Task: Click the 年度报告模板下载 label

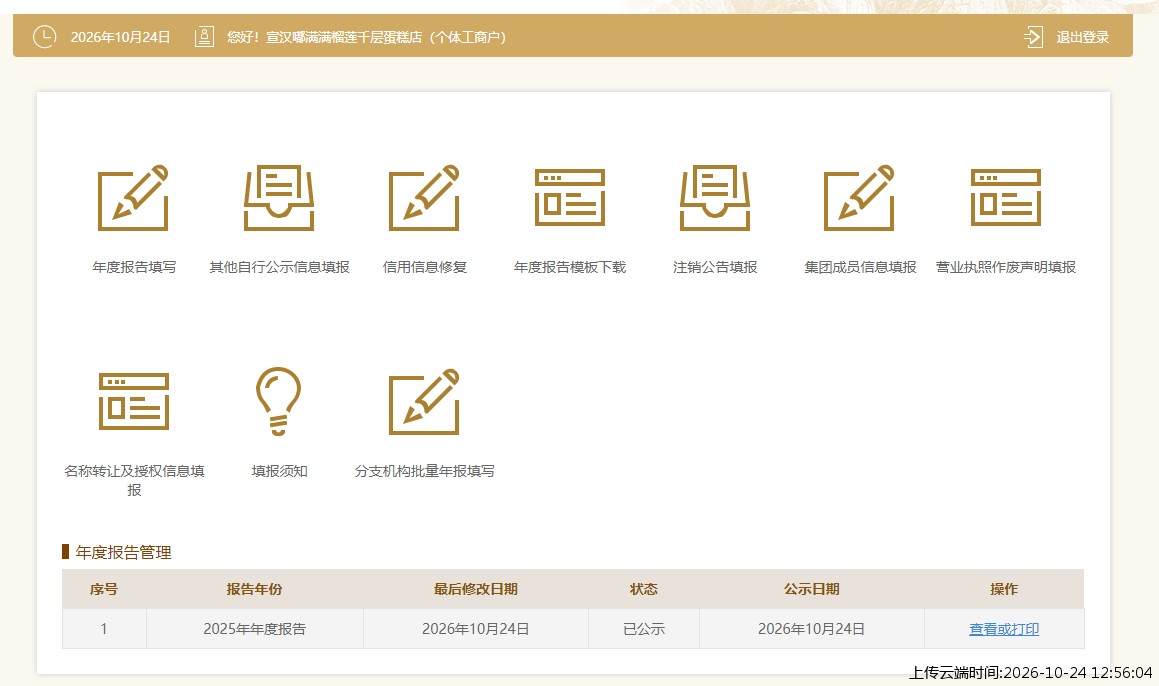Action: [570, 267]
